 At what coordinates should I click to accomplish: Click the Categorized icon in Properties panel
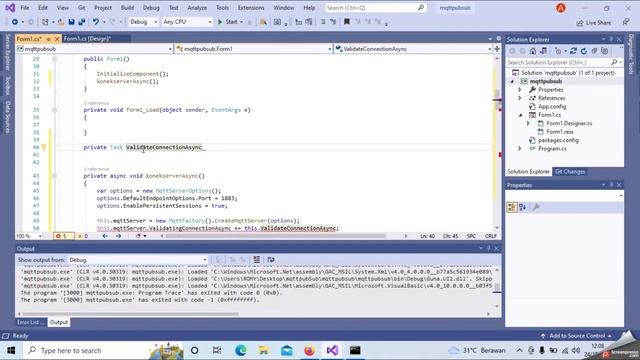coord(511,207)
